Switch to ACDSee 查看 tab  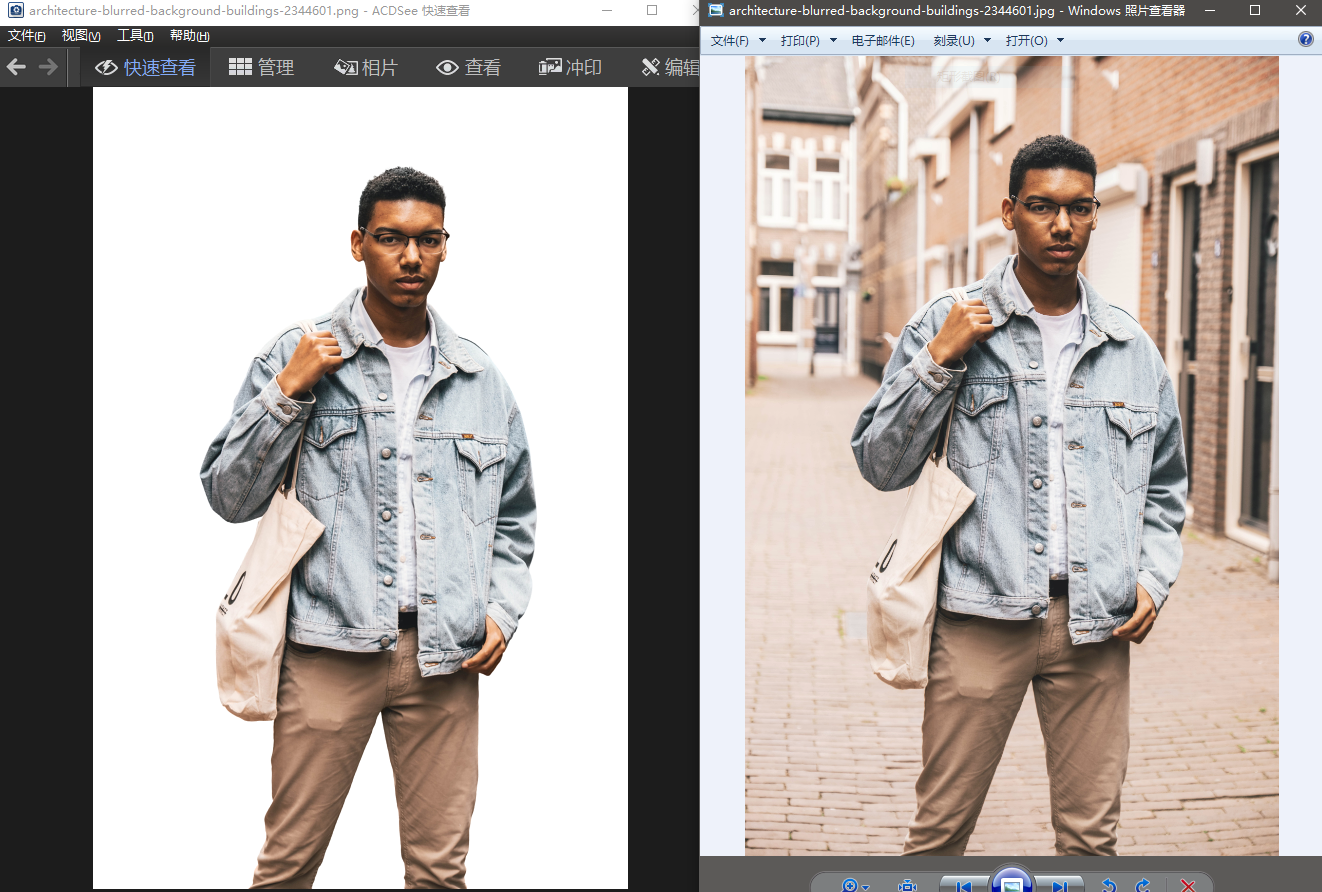pyautogui.click(x=469, y=67)
